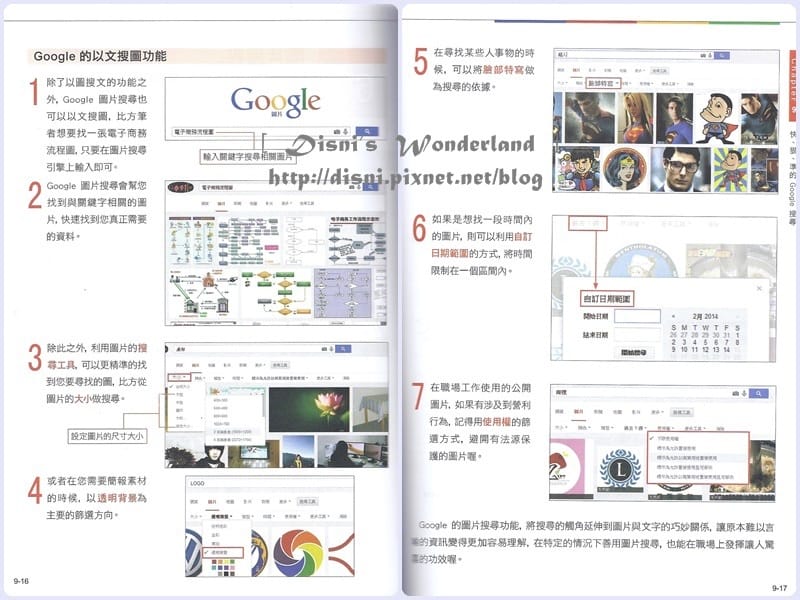Click the keyboard icon in Google homepage search box

pos(337,132)
